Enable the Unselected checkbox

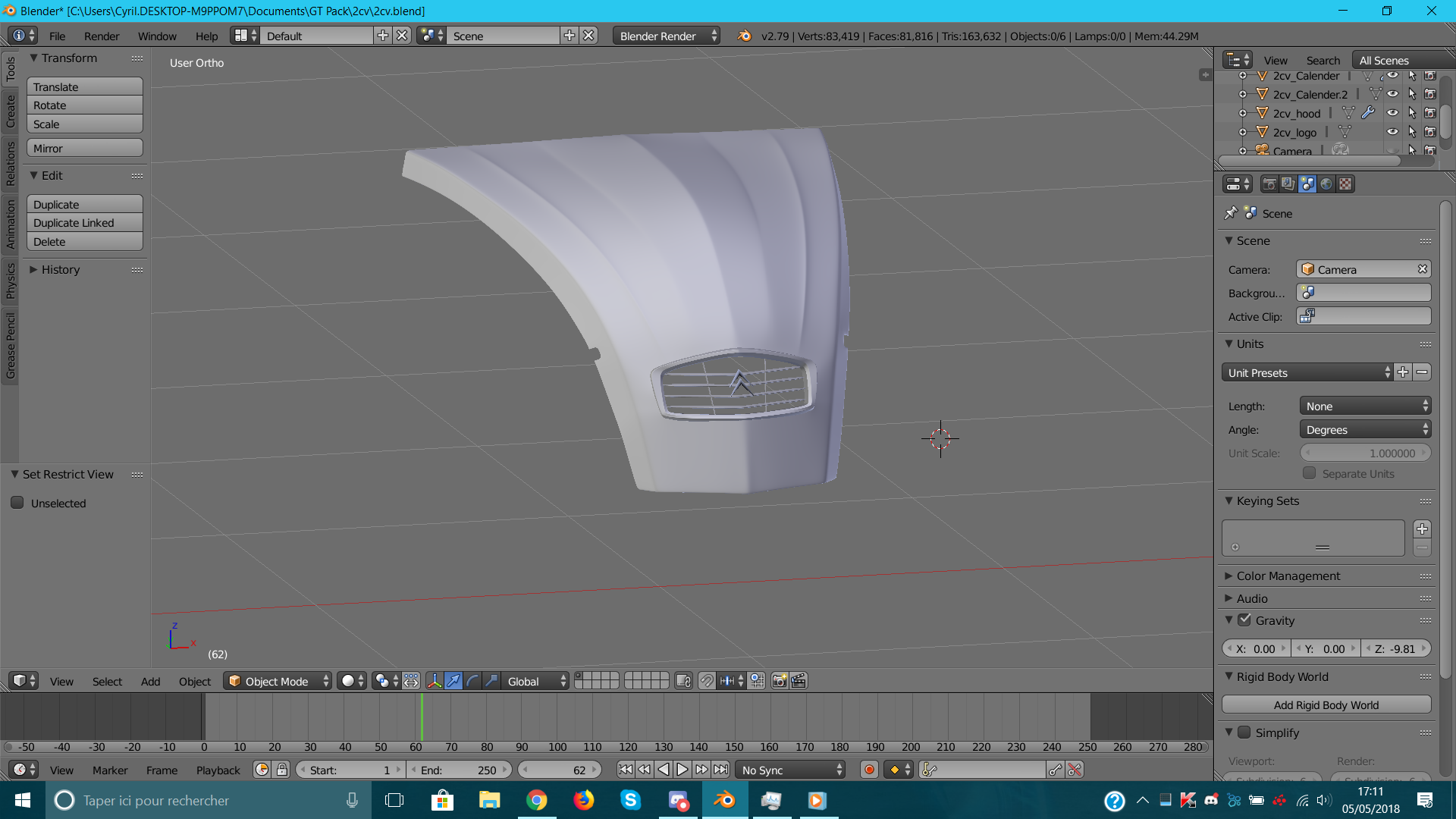[17, 503]
